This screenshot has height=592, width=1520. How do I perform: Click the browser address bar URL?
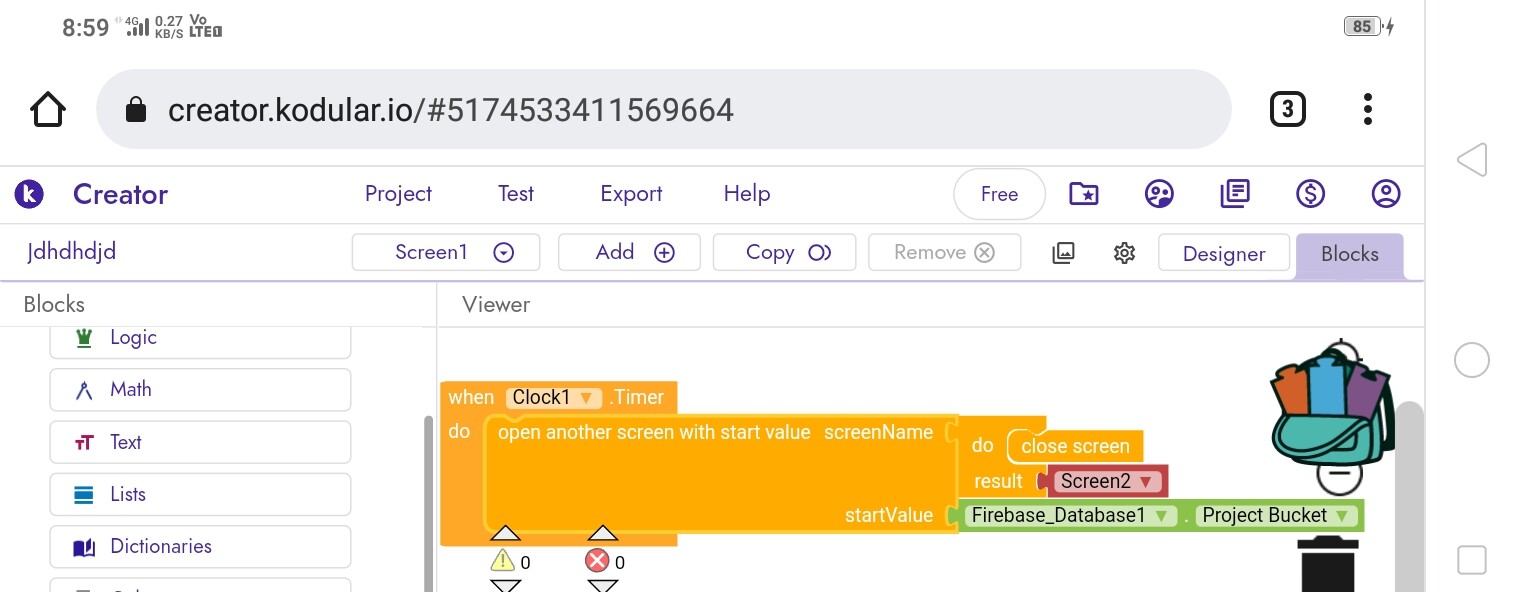[x=450, y=109]
